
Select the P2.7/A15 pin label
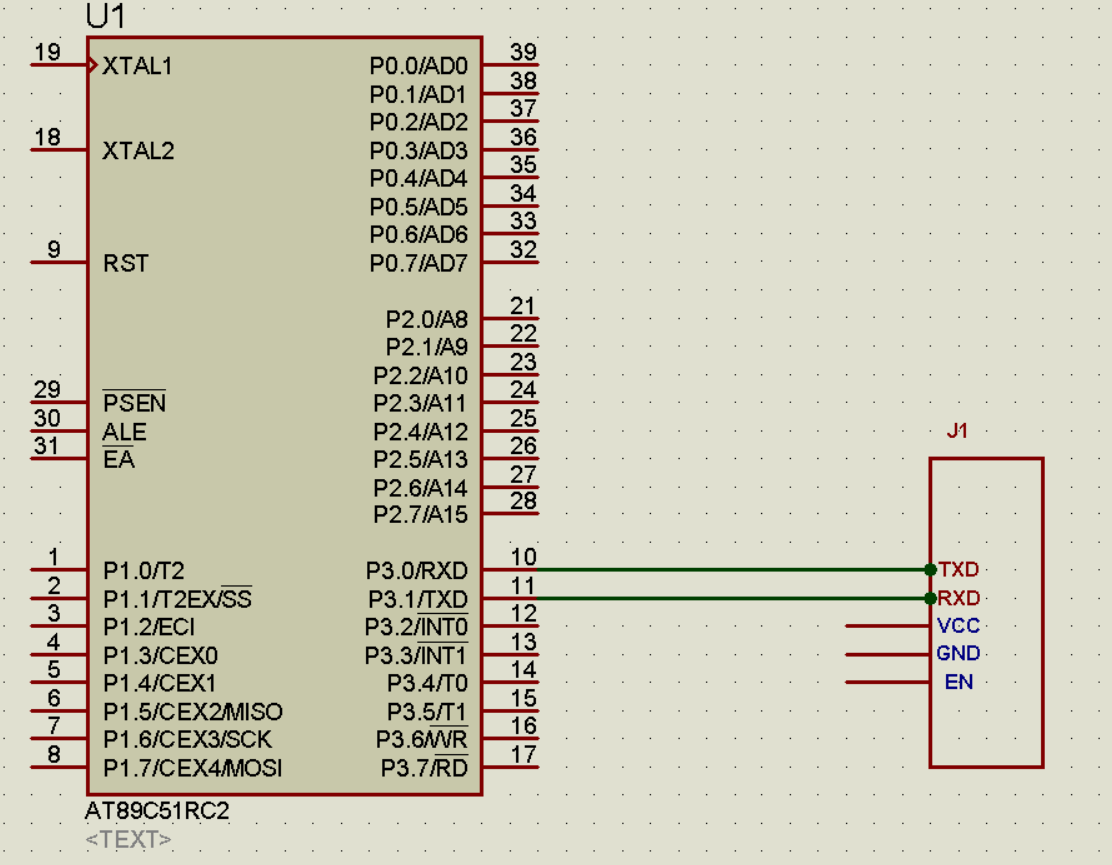[421, 514]
